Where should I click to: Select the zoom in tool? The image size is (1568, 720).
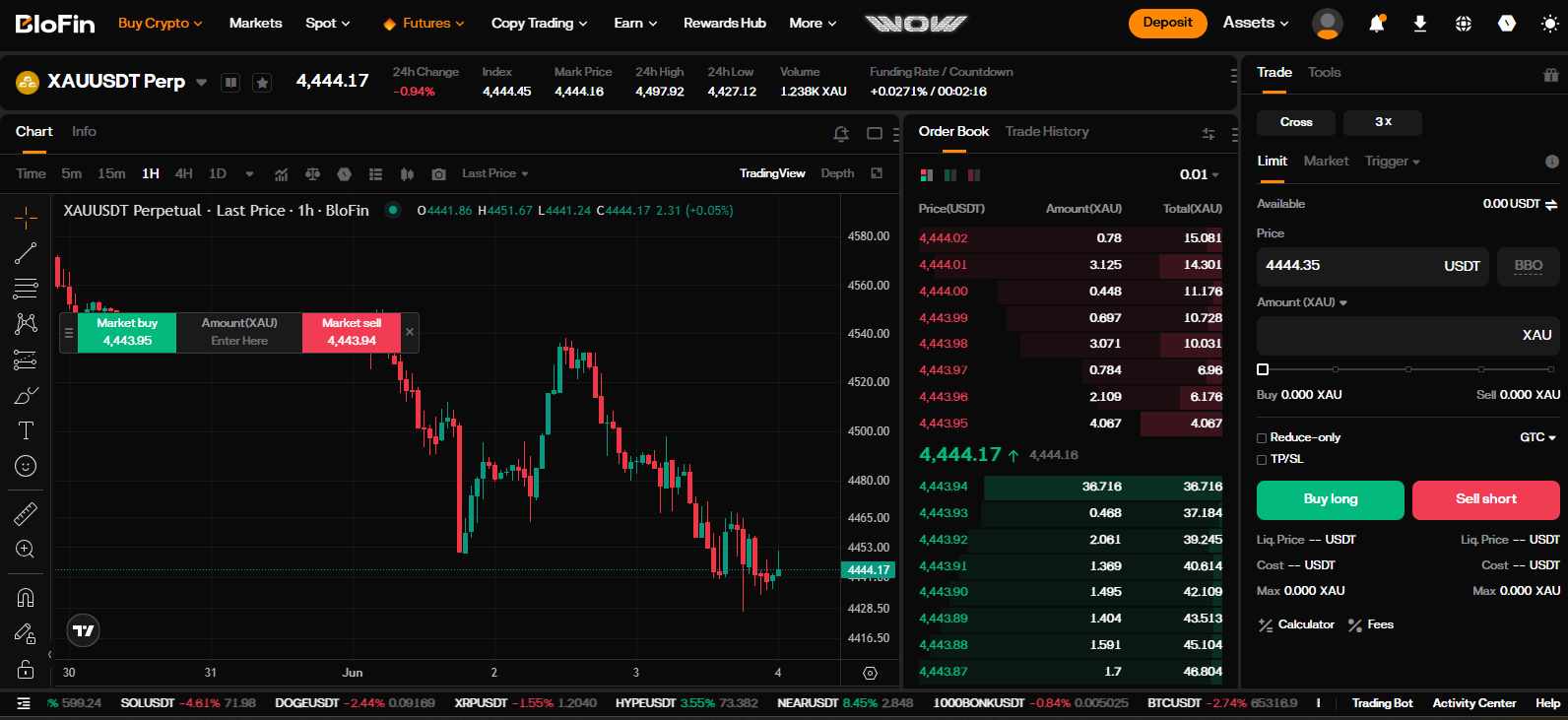tap(26, 549)
